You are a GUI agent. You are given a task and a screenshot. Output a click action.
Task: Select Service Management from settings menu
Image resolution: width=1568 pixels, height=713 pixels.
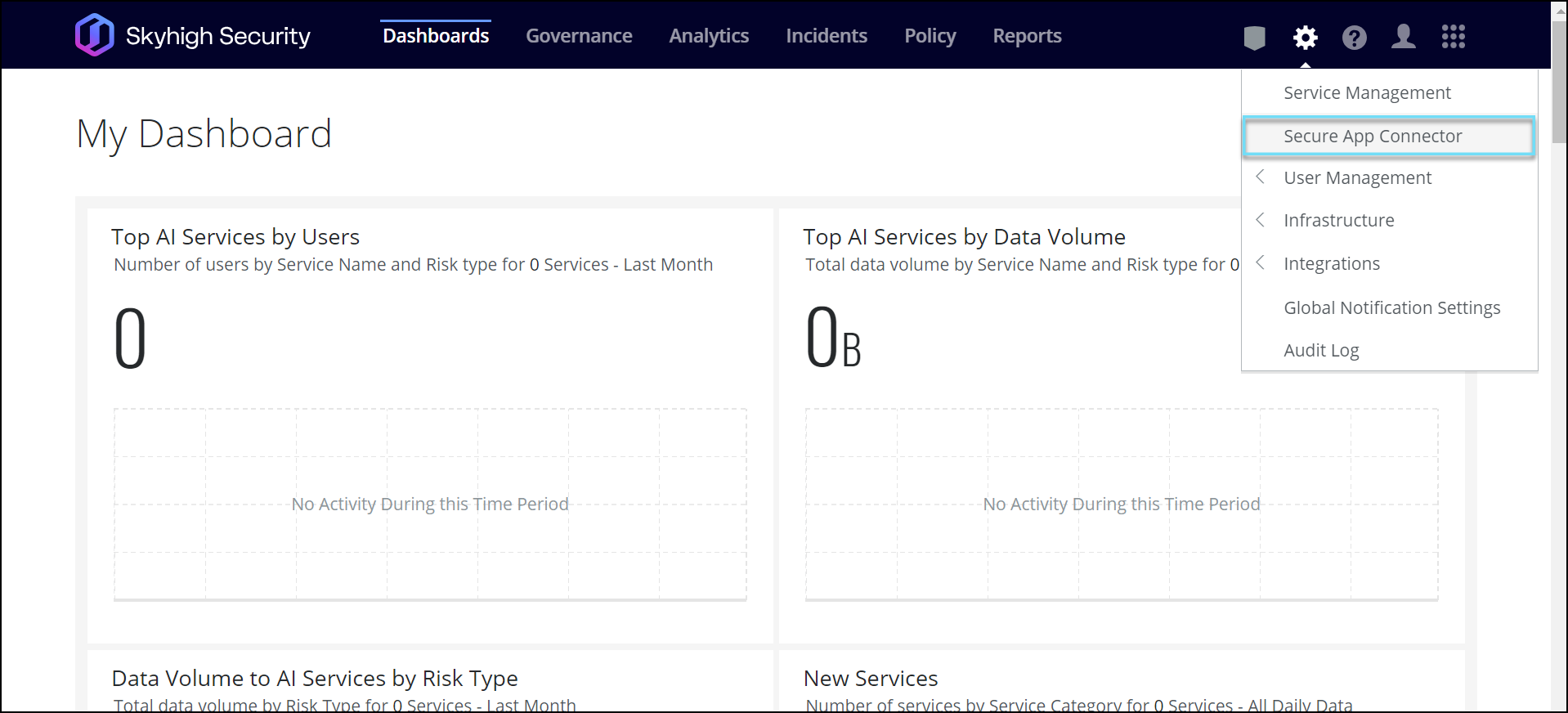pos(1367,93)
